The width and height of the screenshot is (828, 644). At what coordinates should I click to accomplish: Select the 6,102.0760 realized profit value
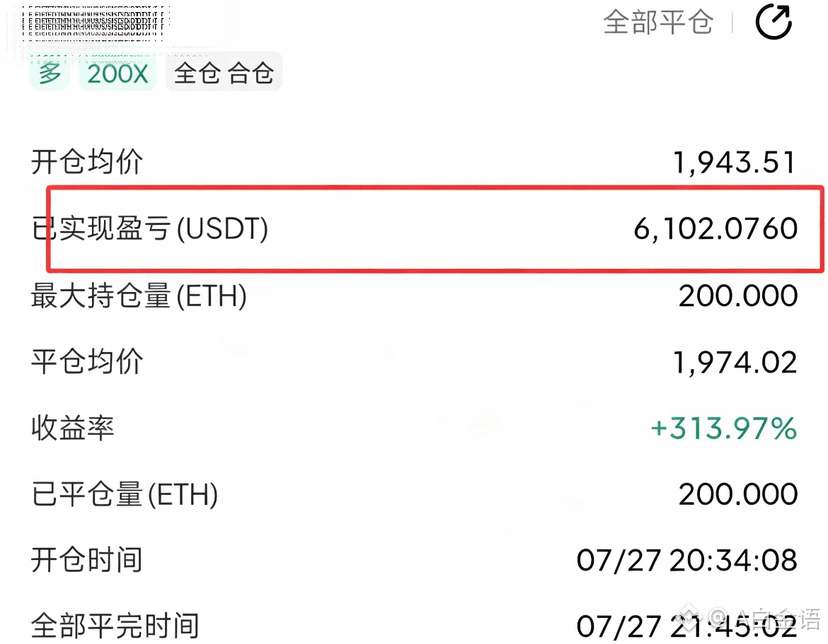point(716,229)
